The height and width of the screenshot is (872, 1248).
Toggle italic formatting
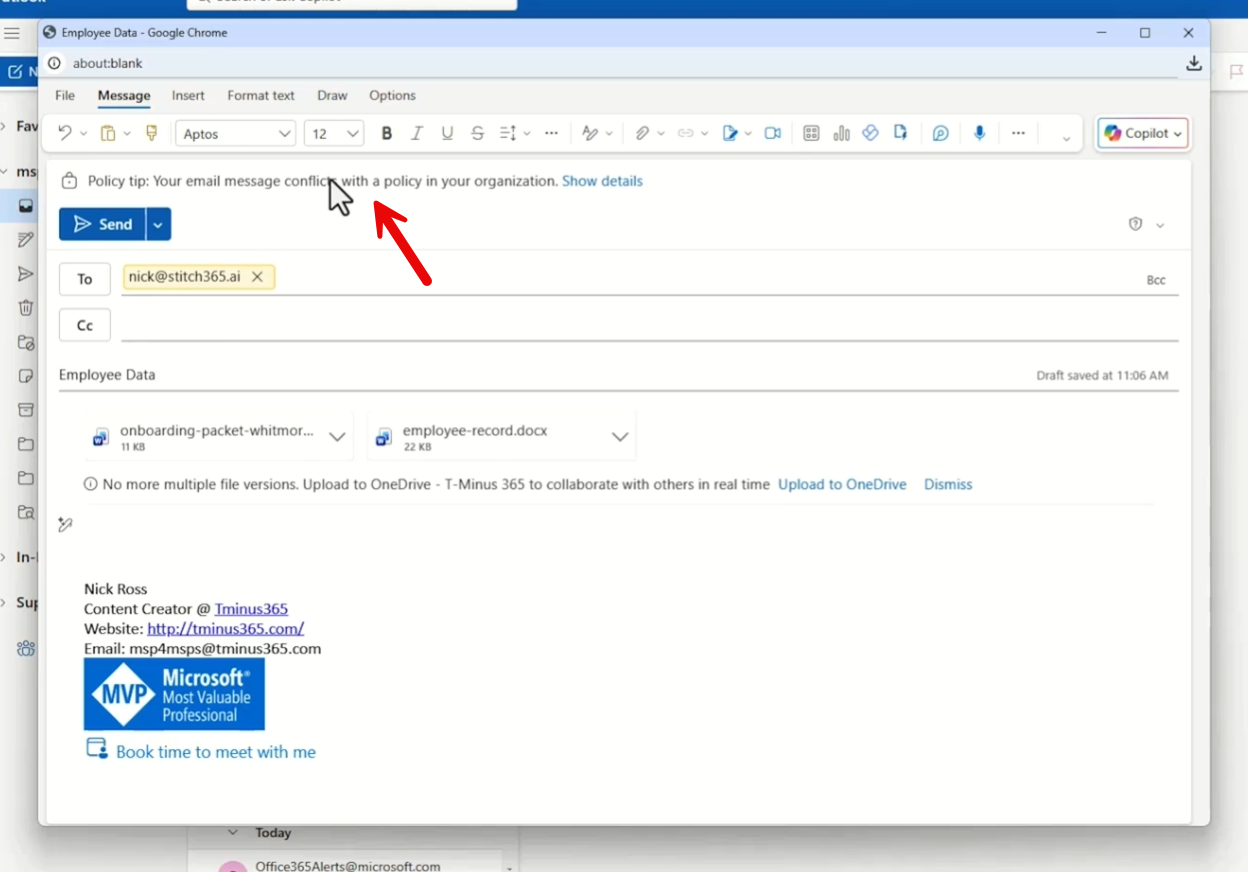417,134
